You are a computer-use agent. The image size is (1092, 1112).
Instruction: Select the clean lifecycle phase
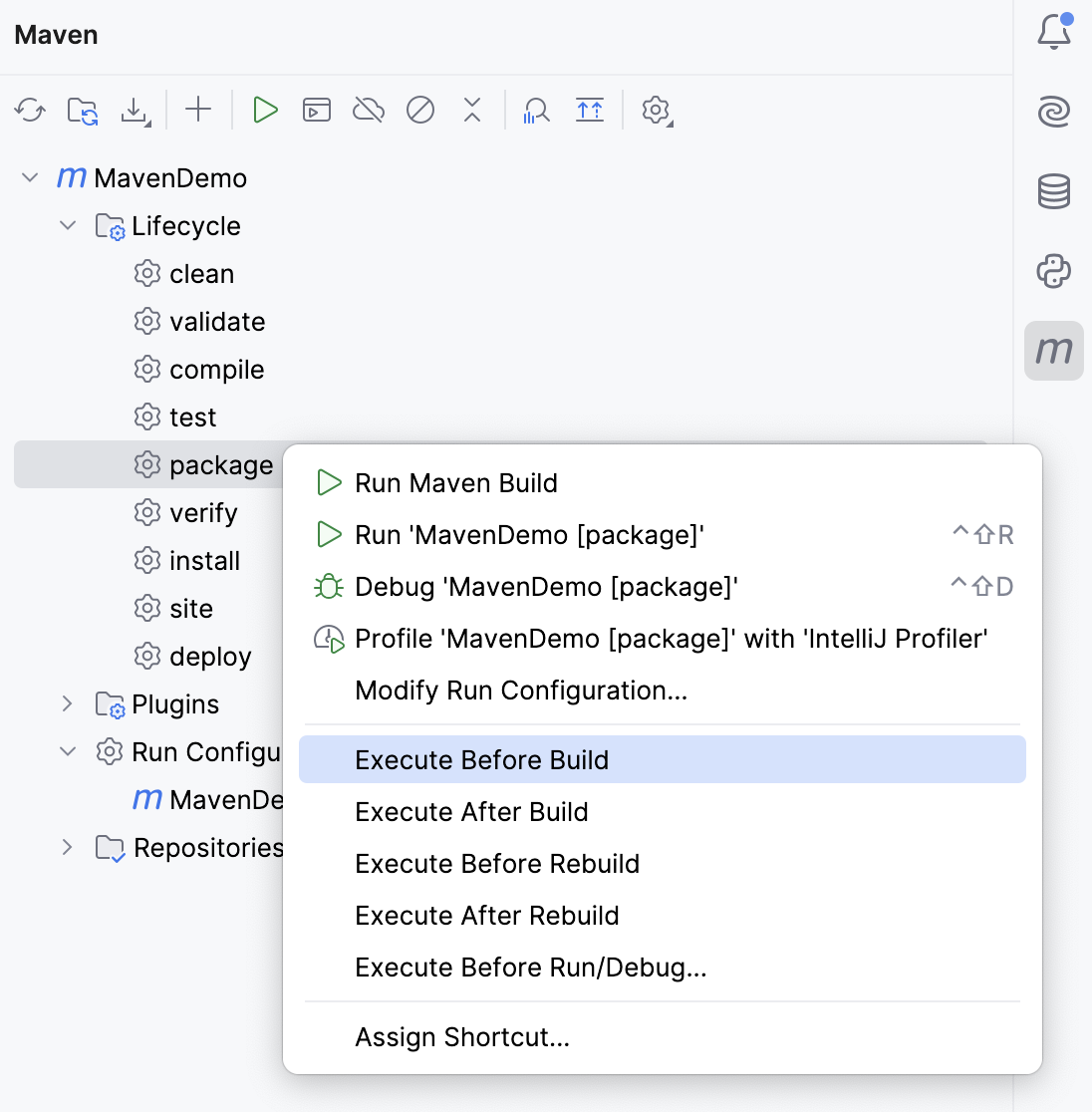click(202, 273)
